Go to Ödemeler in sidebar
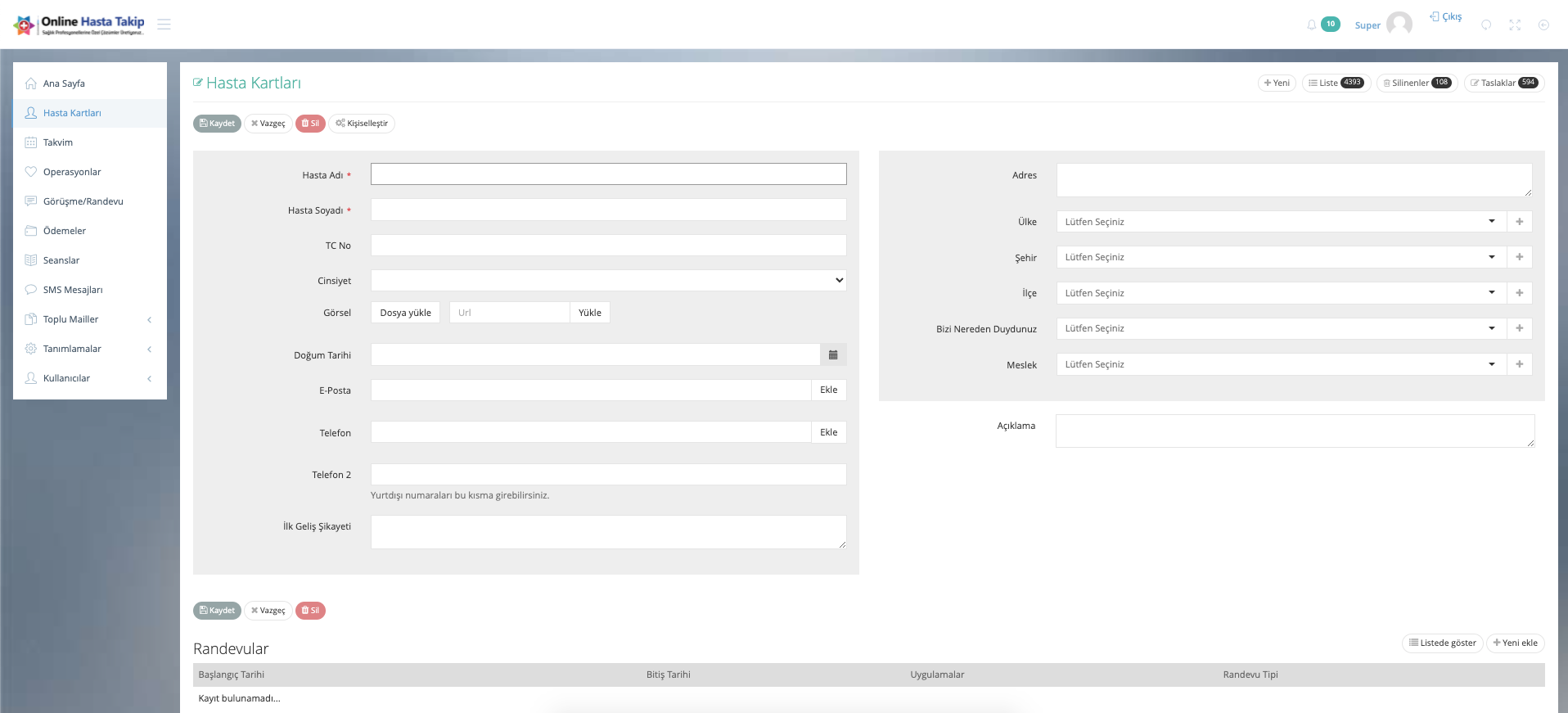The width and height of the screenshot is (1568, 713). [x=65, y=231]
